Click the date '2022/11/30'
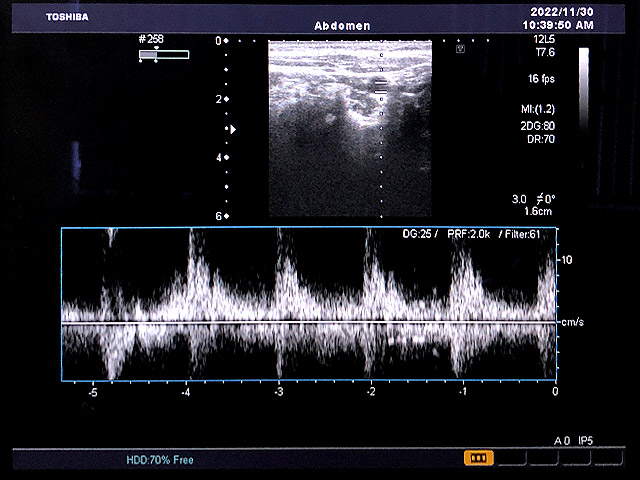Screen dimensions: 640x480 562,12
